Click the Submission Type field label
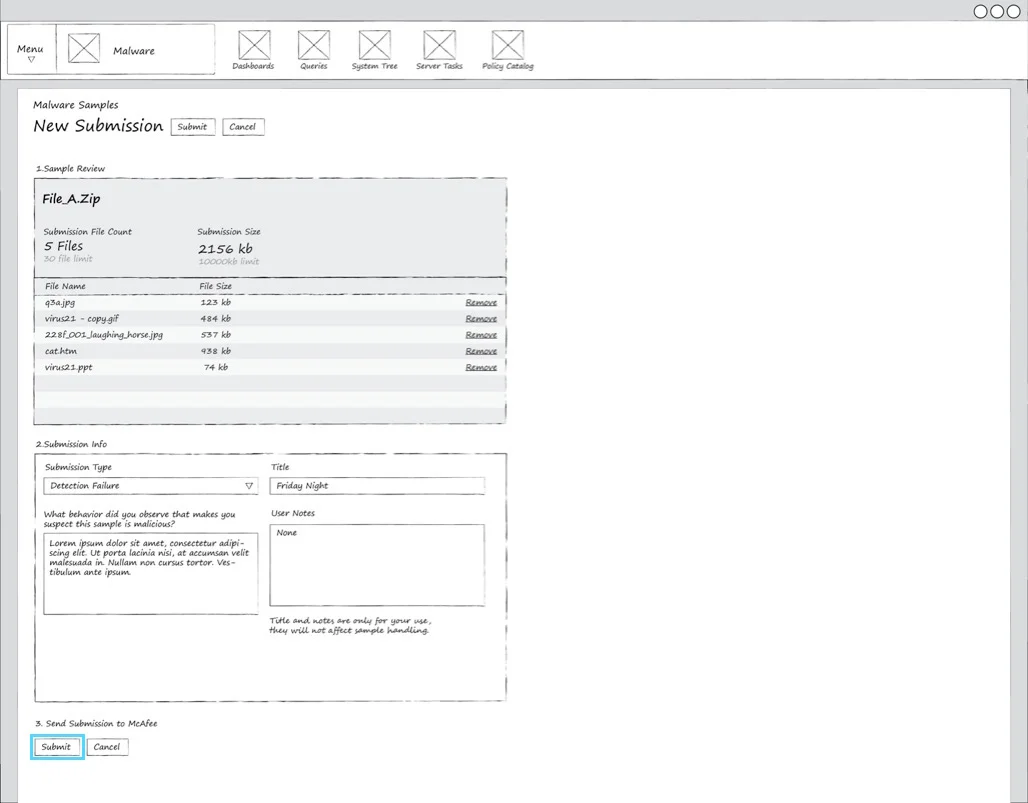This screenshot has width=1028, height=803. (x=78, y=467)
